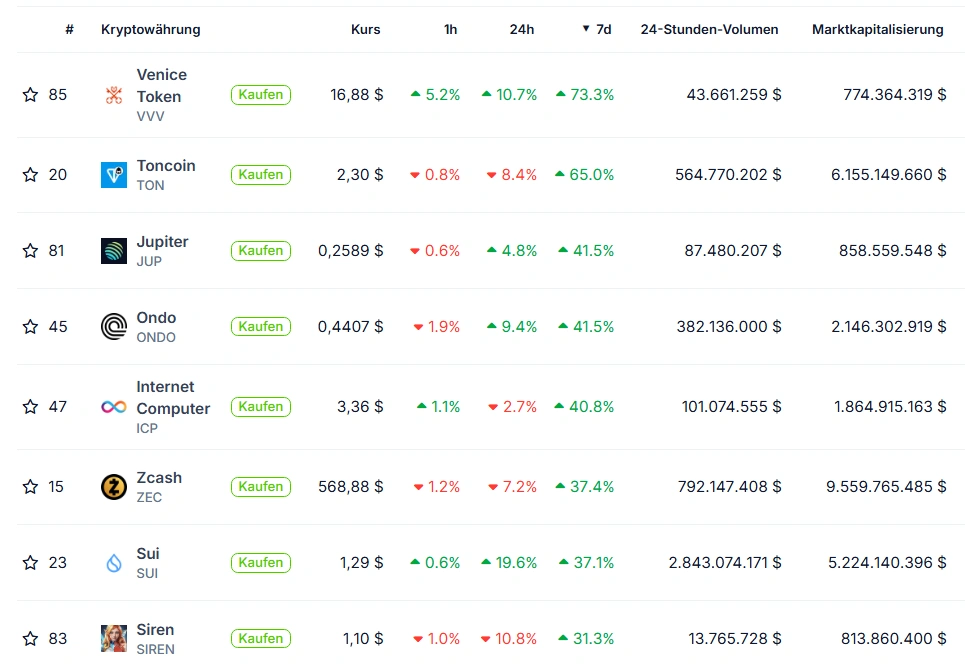This screenshot has height=667, width=965.
Task: Click the Venice Token coin logo
Action: (114, 95)
